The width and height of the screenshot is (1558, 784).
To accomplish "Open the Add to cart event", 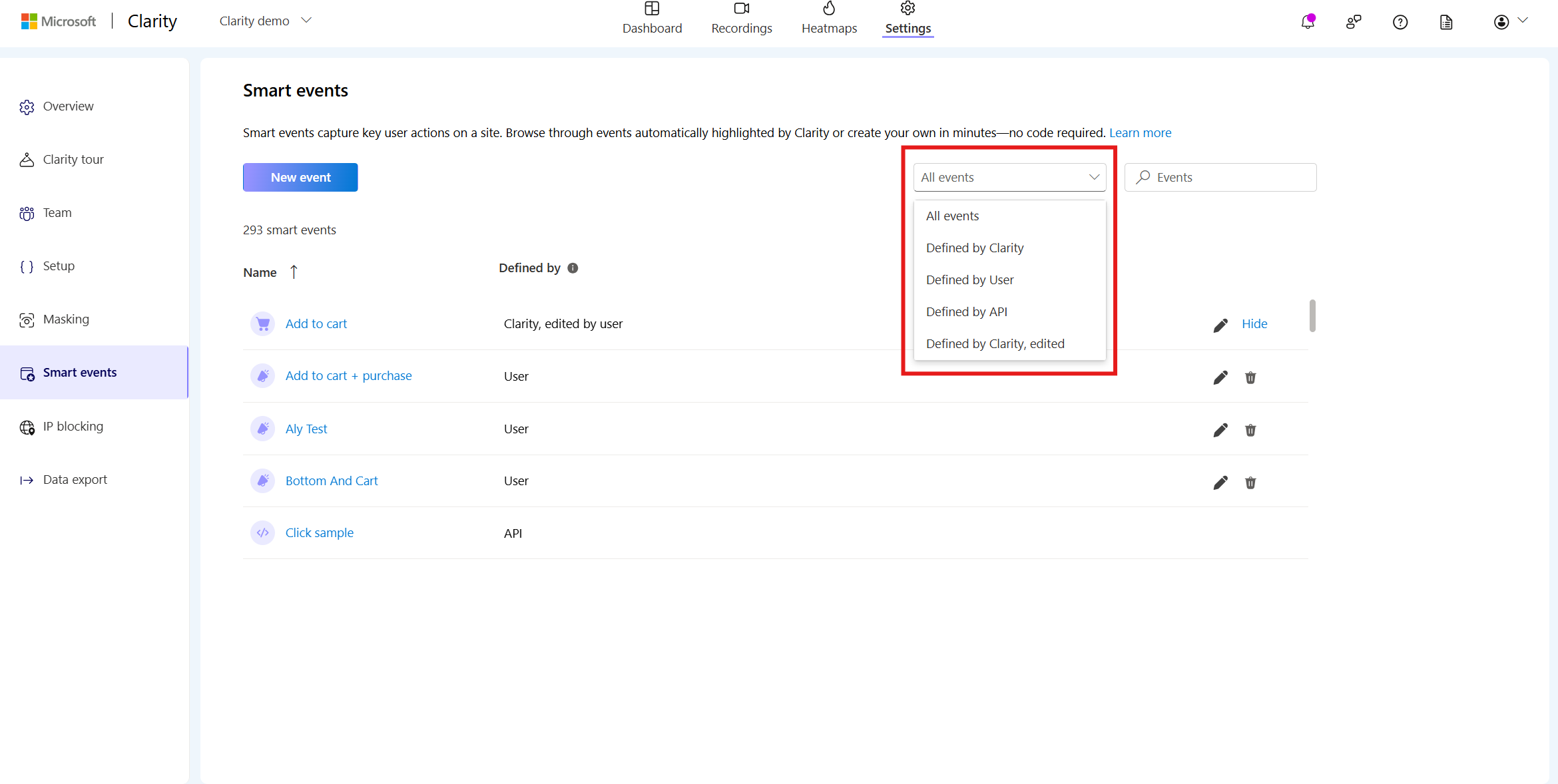I will coord(316,324).
